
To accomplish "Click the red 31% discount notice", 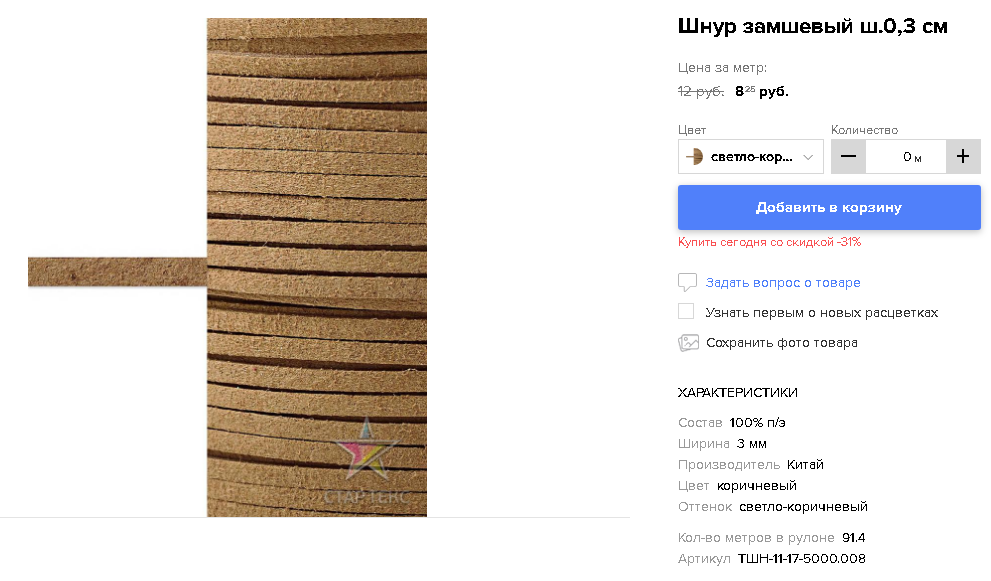I will coord(769,242).
